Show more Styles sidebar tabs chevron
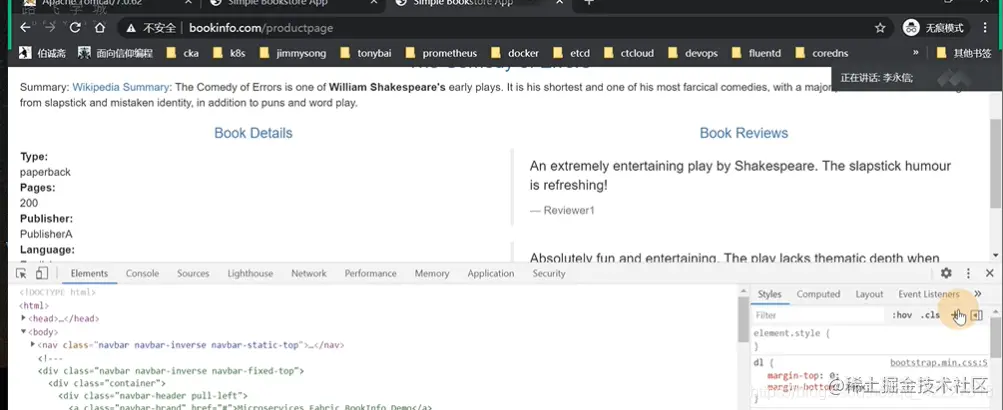The width and height of the screenshot is (1003, 410). point(977,294)
